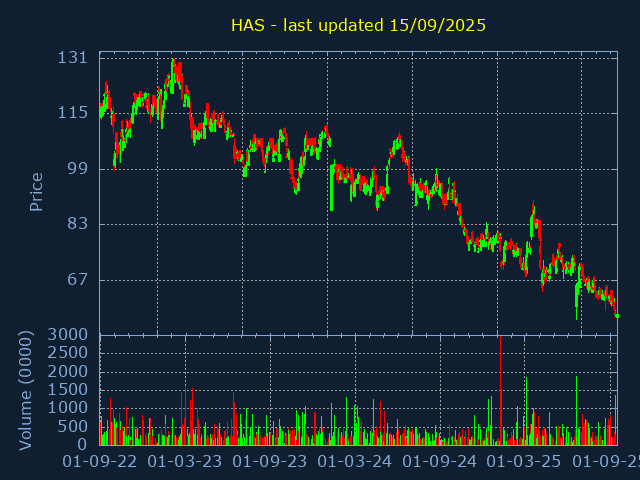This screenshot has height=480, width=640.
Task: Click the date label 01-03-23
Action: click(184, 462)
